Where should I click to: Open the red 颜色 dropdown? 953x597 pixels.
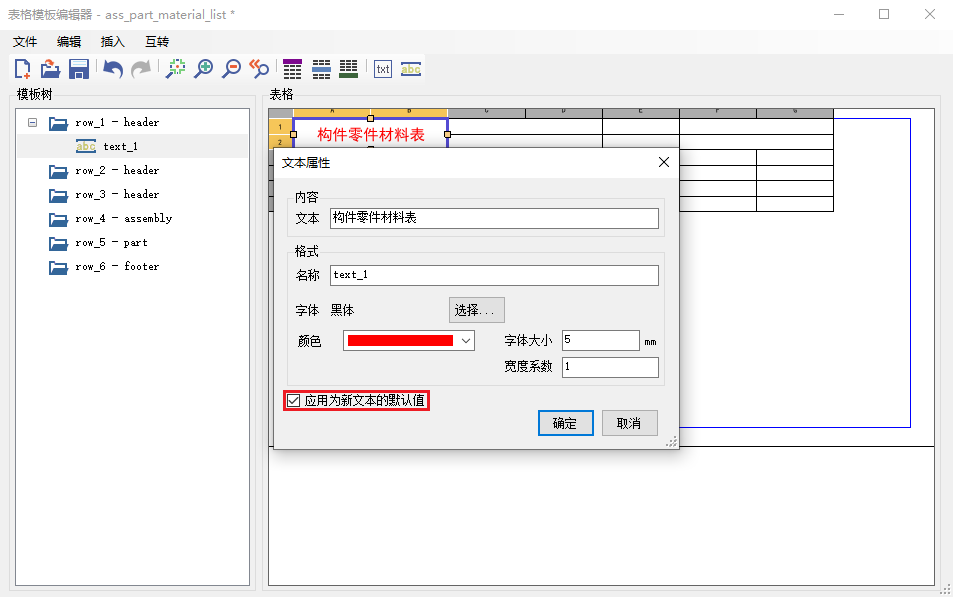coord(465,341)
